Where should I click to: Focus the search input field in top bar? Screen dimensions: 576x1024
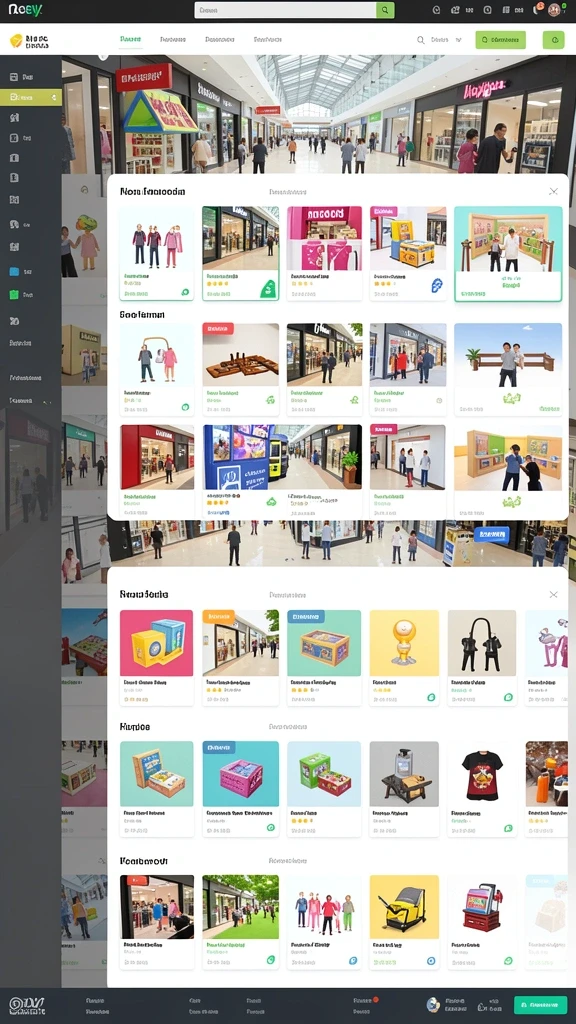(285, 10)
